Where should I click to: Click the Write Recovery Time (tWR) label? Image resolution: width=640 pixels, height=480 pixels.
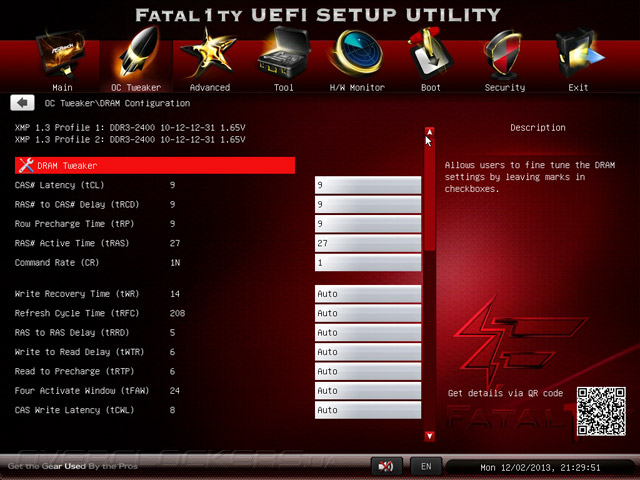tap(77, 293)
